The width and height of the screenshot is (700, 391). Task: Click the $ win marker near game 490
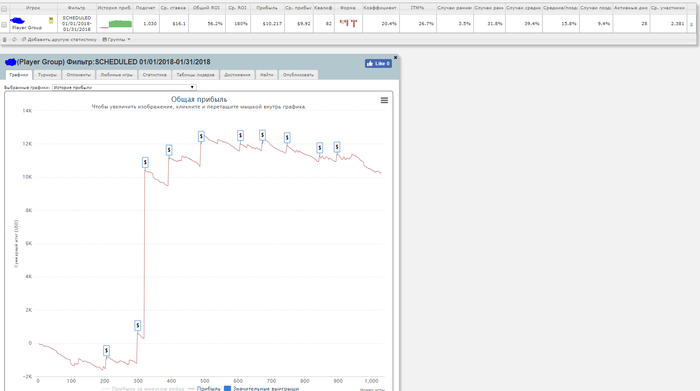point(201,136)
